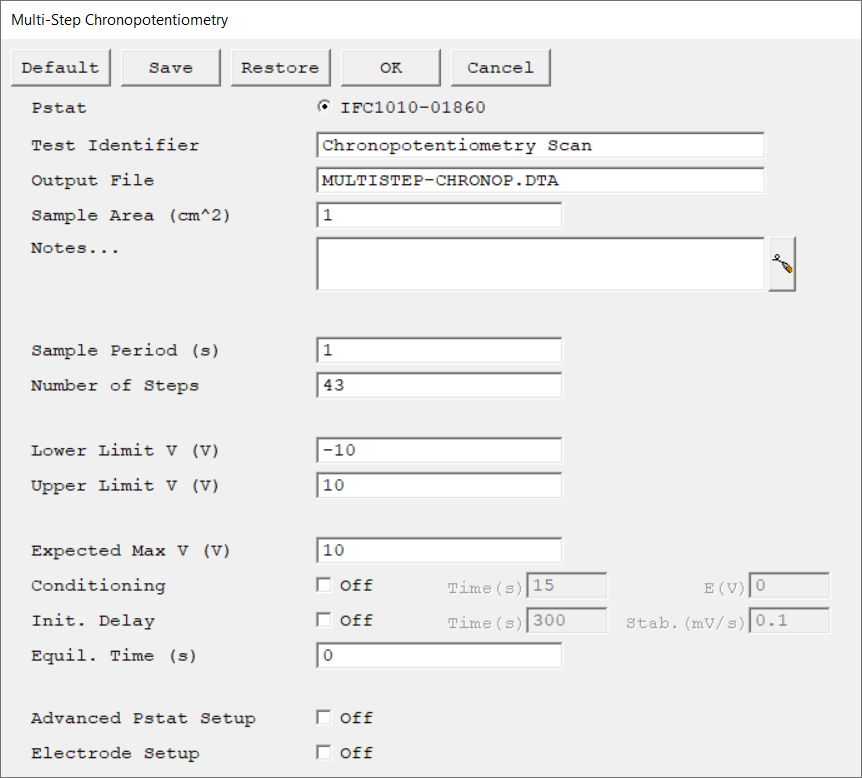Save the experiment settings

click(170, 68)
